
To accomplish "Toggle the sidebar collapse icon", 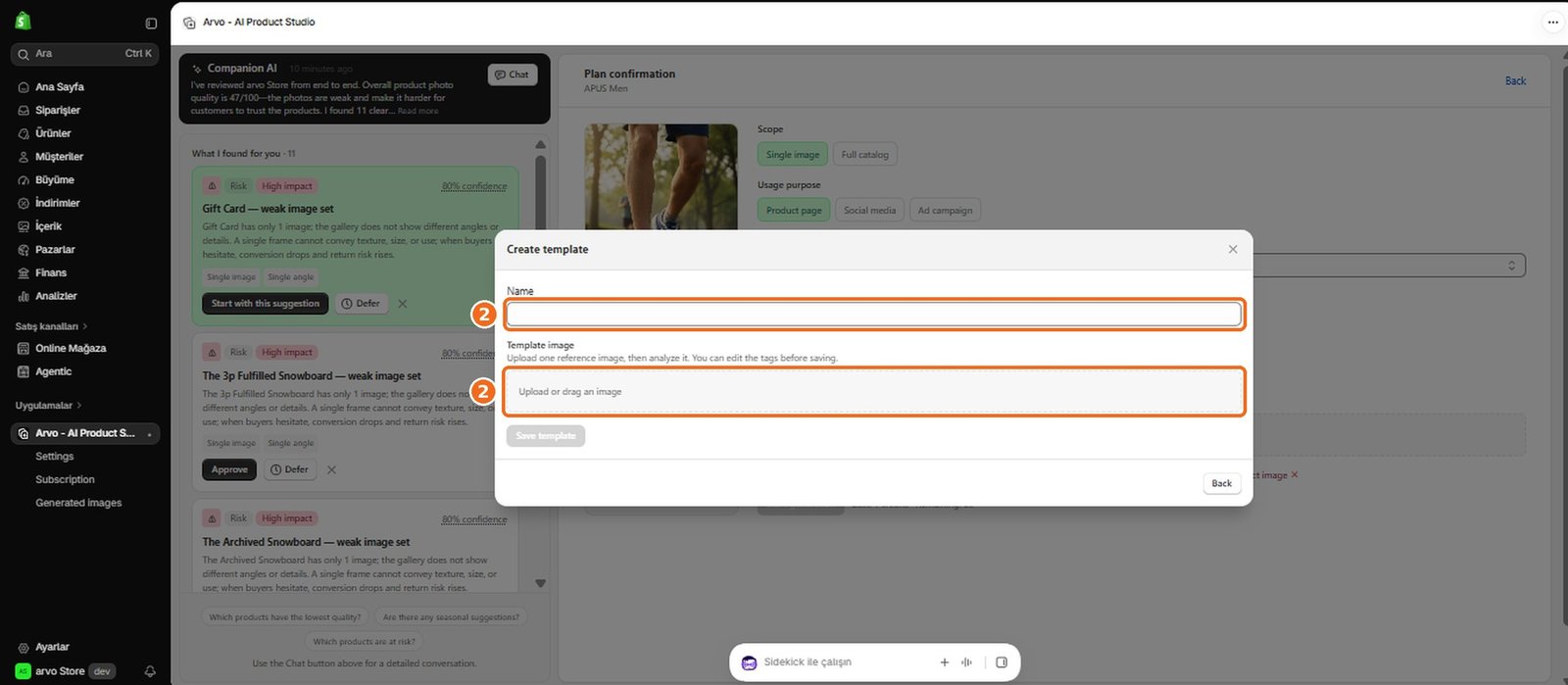I will [151, 24].
